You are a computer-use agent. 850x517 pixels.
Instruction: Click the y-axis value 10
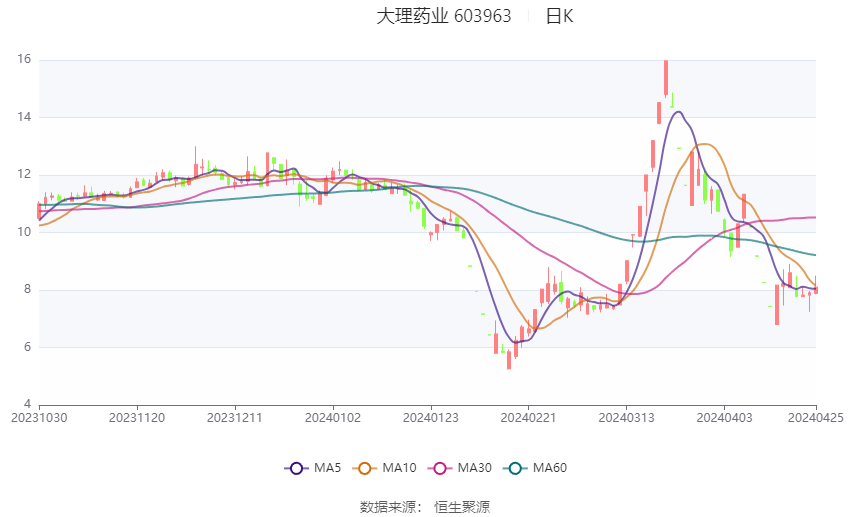[24, 232]
